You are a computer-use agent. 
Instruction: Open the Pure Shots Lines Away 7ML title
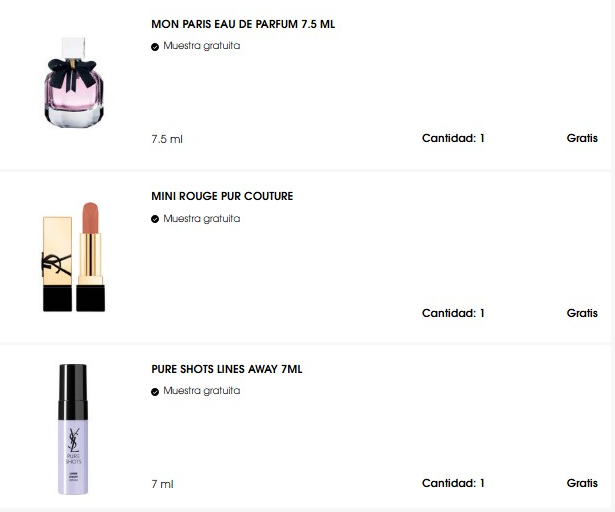coord(227,369)
